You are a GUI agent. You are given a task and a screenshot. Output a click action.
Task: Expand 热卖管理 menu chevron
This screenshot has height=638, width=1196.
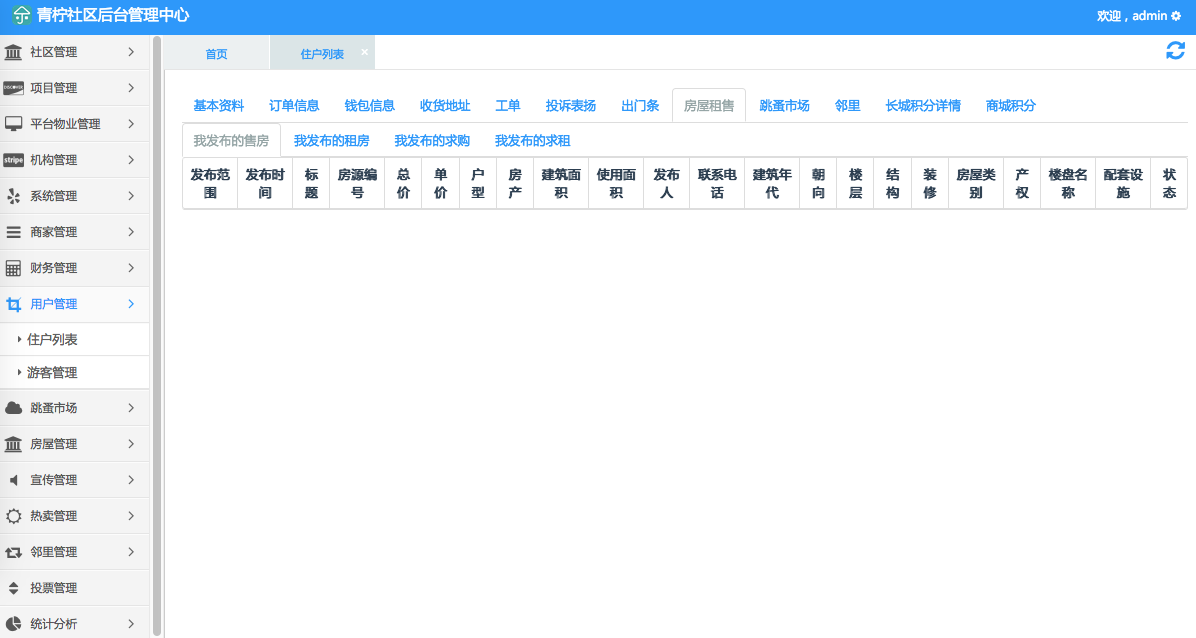131,516
